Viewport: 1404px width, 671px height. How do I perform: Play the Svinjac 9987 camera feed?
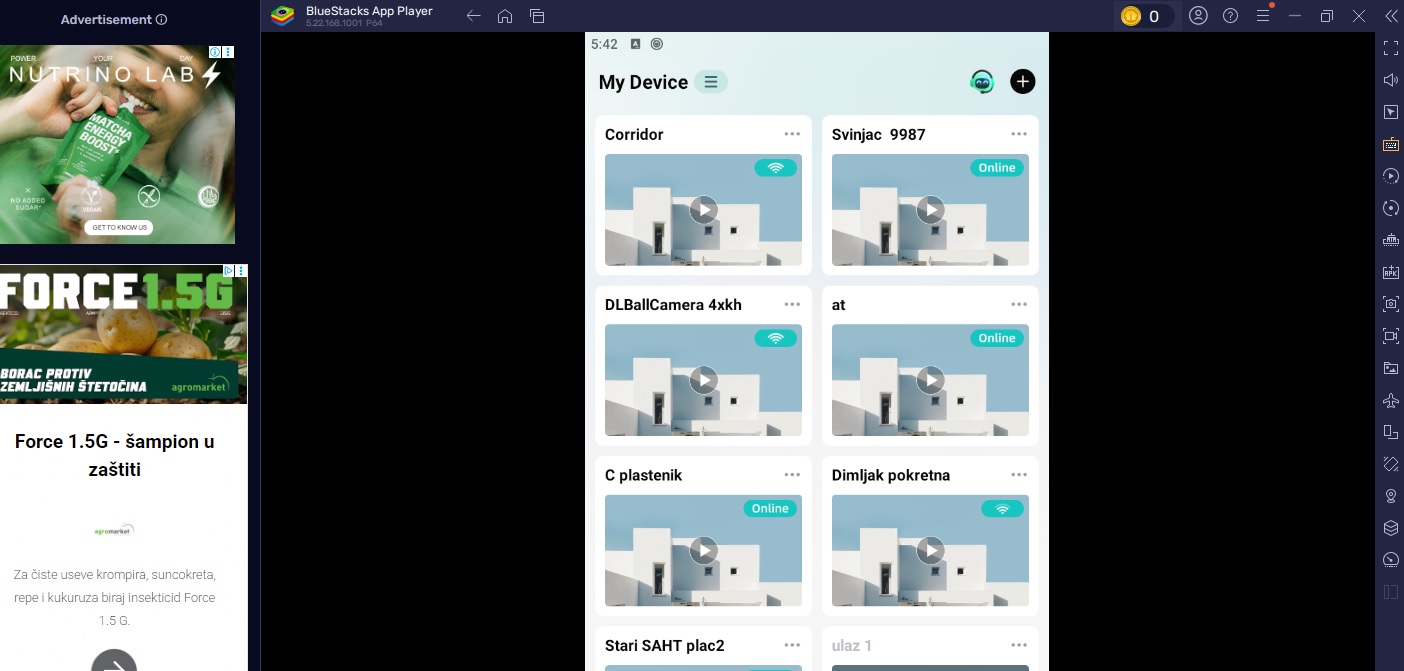click(x=930, y=209)
